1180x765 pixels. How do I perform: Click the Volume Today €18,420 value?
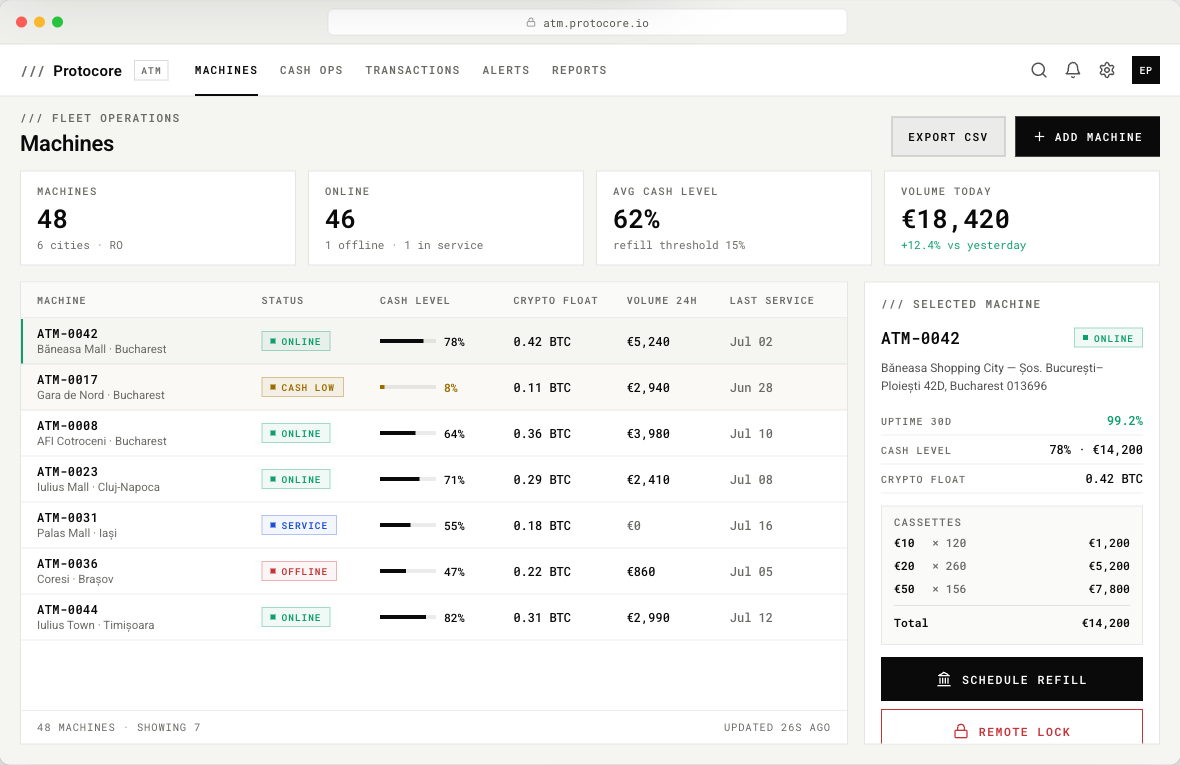pos(955,219)
